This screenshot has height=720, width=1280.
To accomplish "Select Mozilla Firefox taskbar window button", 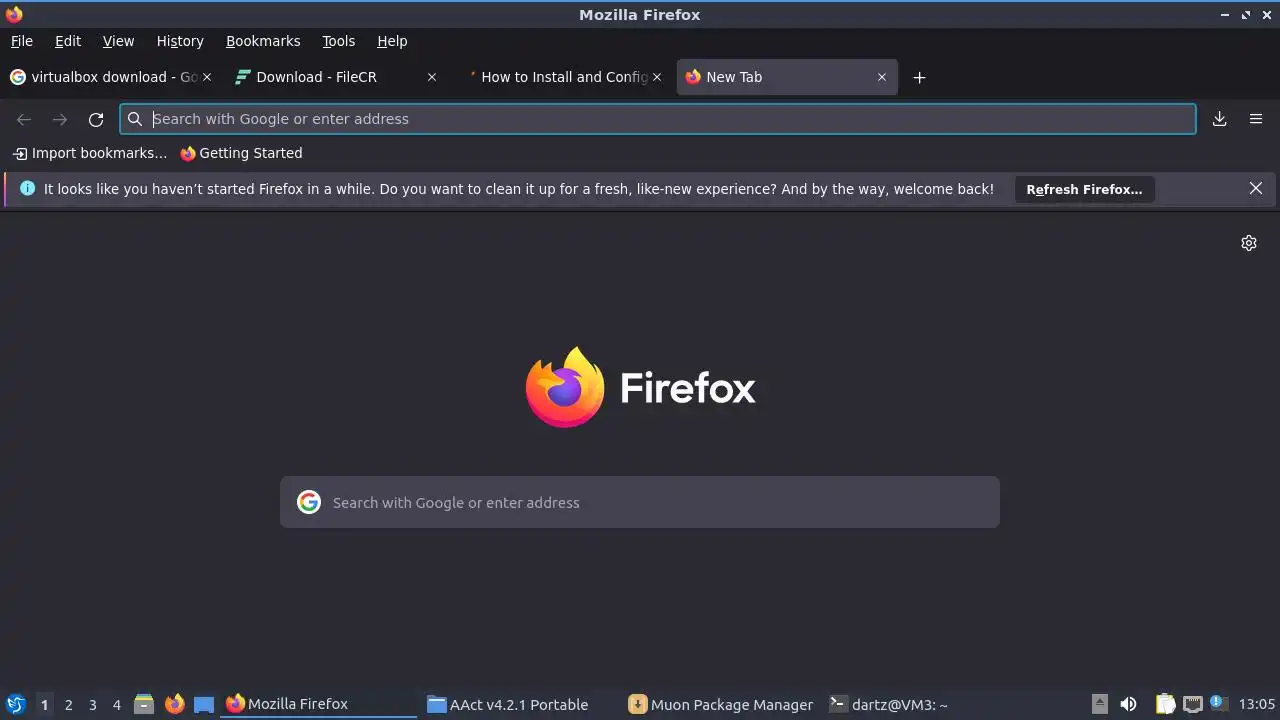I will click(319, 704).
